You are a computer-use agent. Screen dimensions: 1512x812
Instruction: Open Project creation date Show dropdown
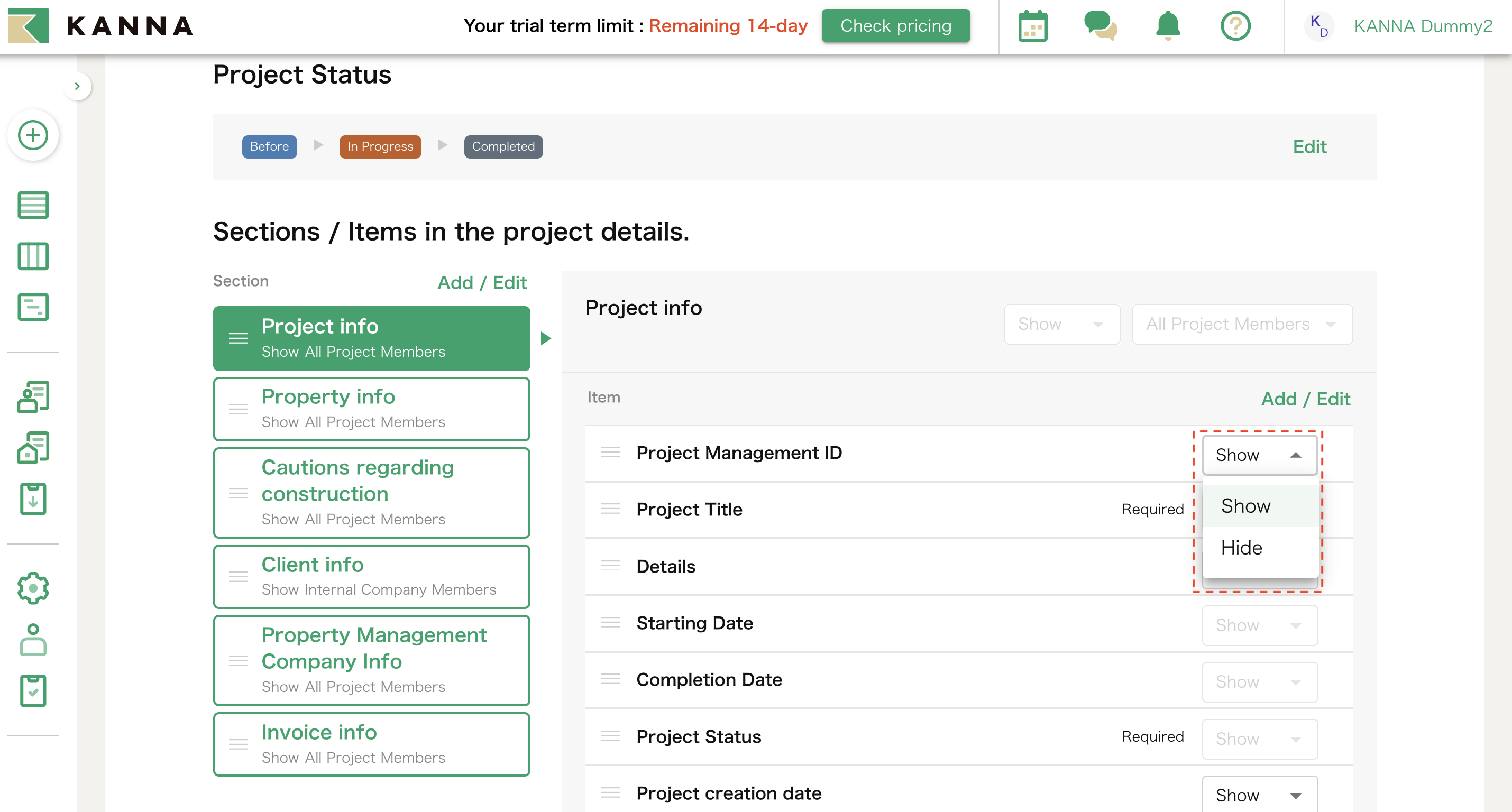(1259, 795)
